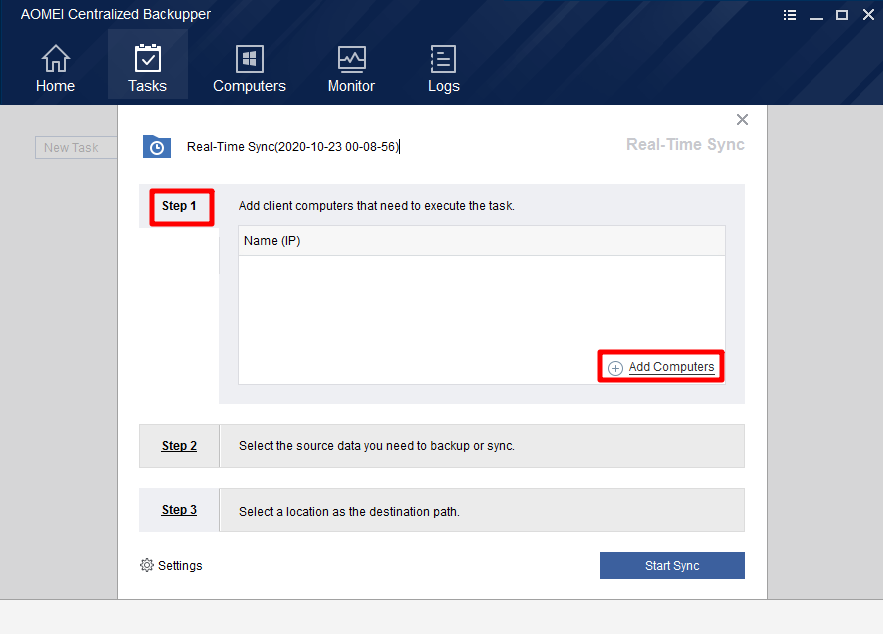Open the Computers section

pos(249,68)
